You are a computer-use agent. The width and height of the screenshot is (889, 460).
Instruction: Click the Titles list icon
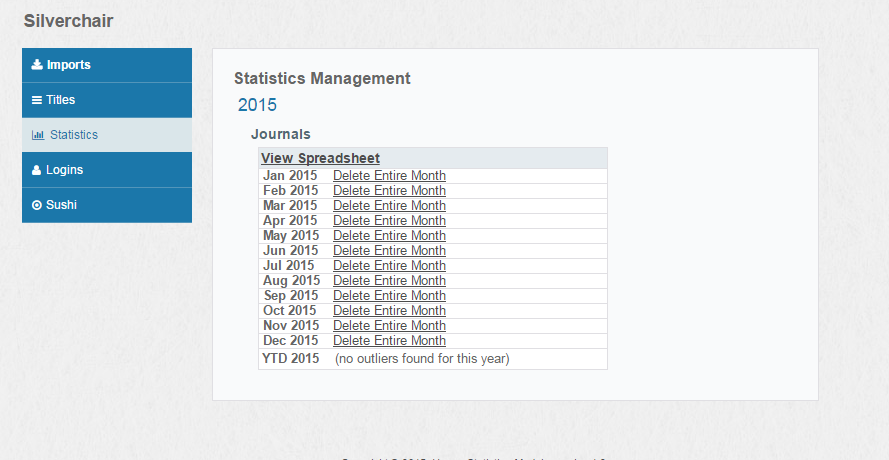coord(37,100)
